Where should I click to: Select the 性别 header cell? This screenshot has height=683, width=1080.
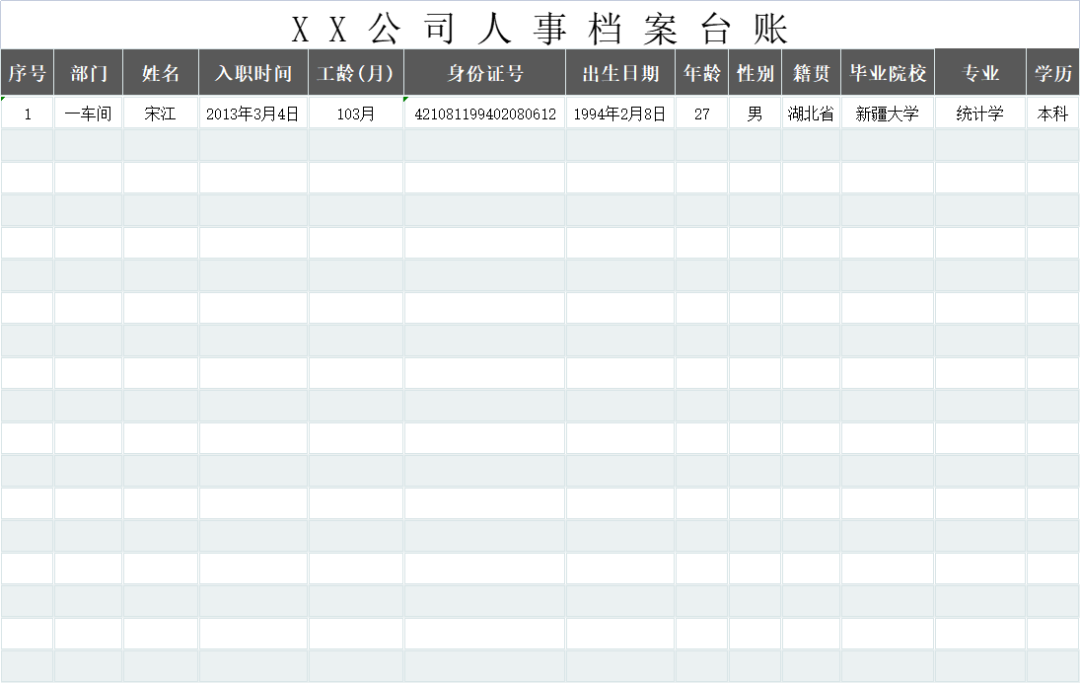tap(755, 72)
